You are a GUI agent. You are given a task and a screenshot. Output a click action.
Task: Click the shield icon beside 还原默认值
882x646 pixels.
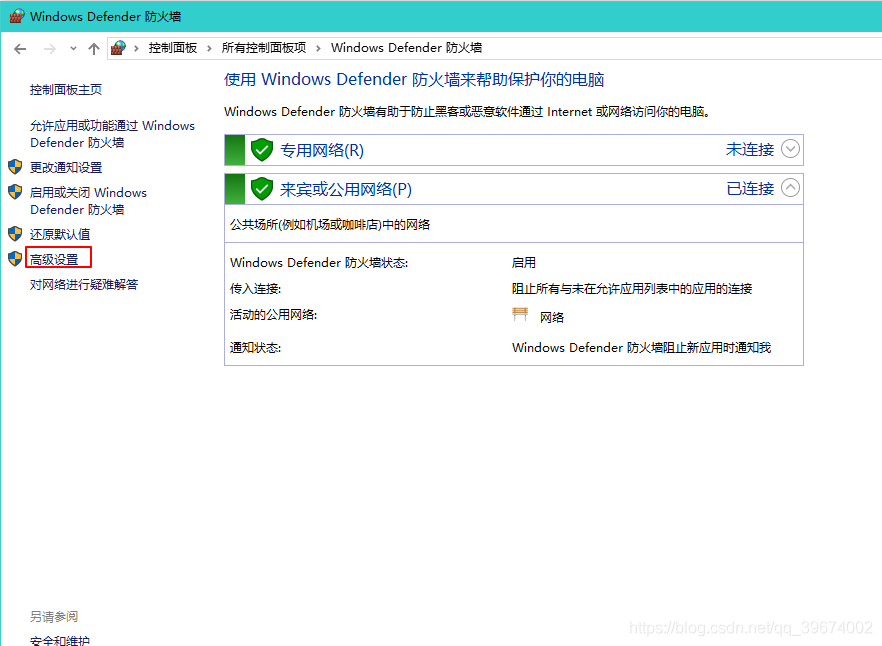[x=15, y=234]
